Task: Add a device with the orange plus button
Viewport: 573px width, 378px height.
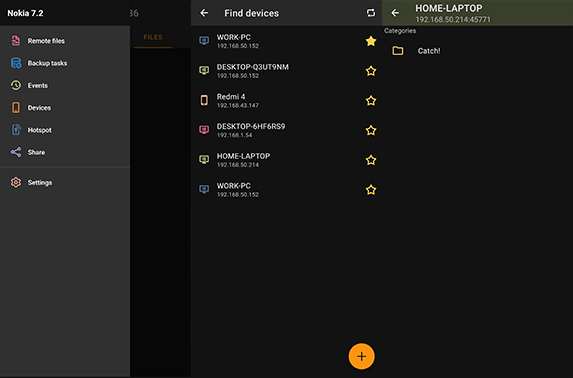Action: click(361, 356)
